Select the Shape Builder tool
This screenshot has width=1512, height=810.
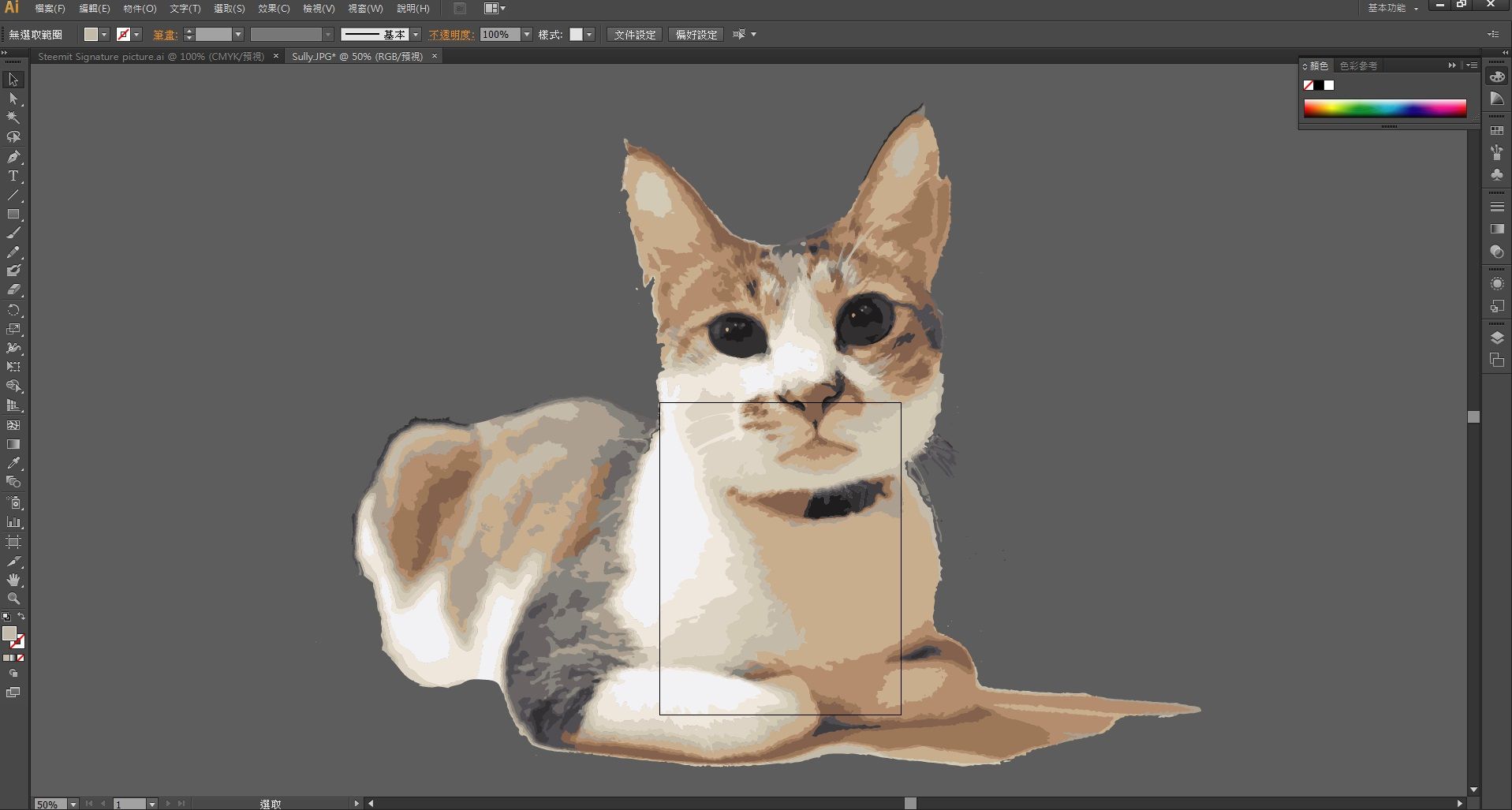13,386
